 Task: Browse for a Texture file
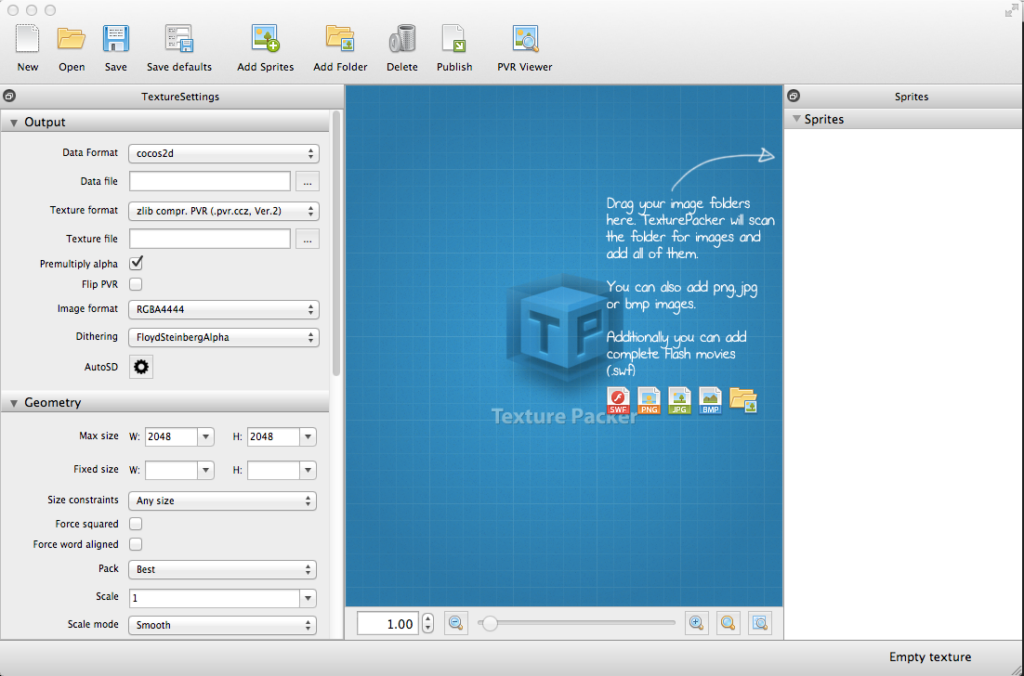tap(307, 238)
